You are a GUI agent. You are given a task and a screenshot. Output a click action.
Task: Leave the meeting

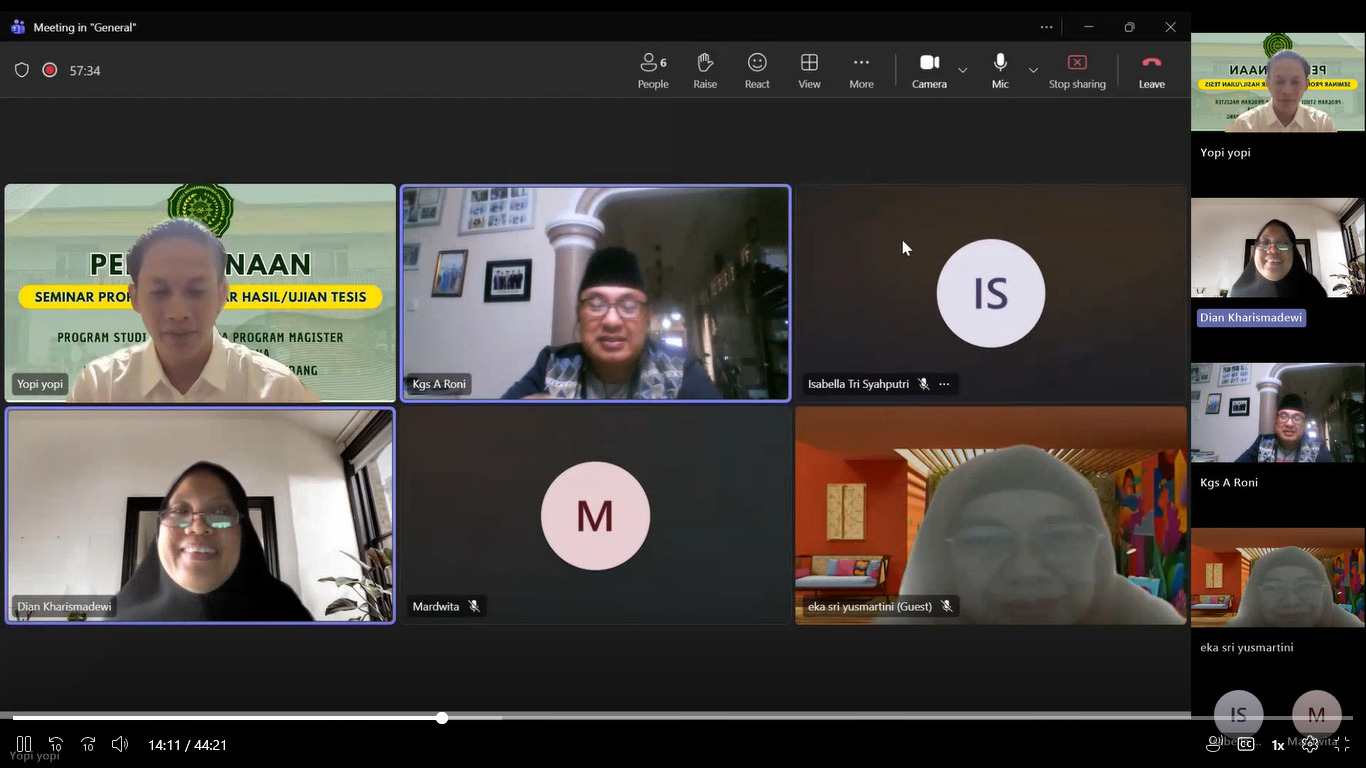[x=1151, y=70]
